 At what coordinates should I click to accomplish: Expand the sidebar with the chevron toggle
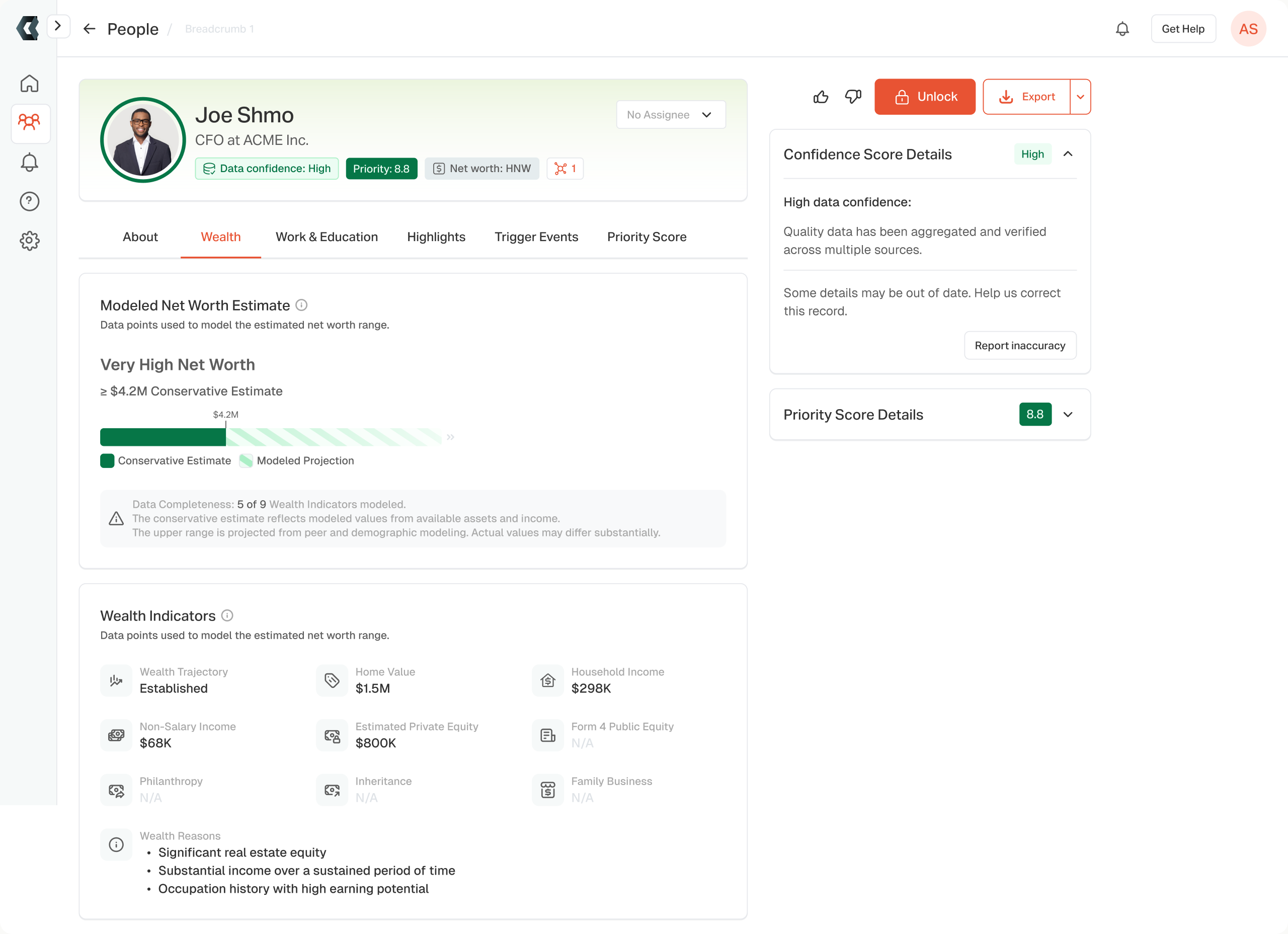pyautogui.click(x=58, y=26)
